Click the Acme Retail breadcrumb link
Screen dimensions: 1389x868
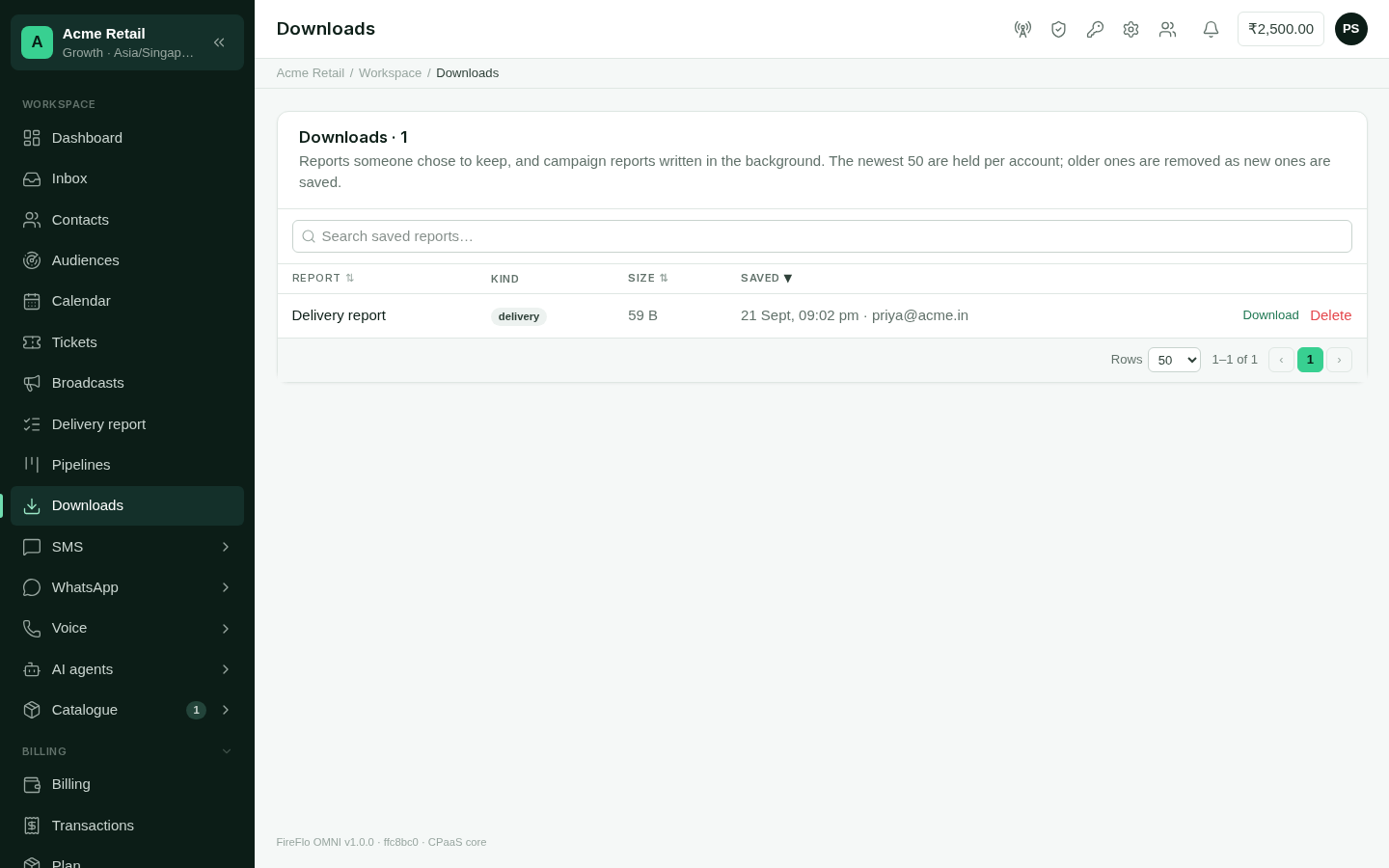pyautogui.click(x=311, y=73)
